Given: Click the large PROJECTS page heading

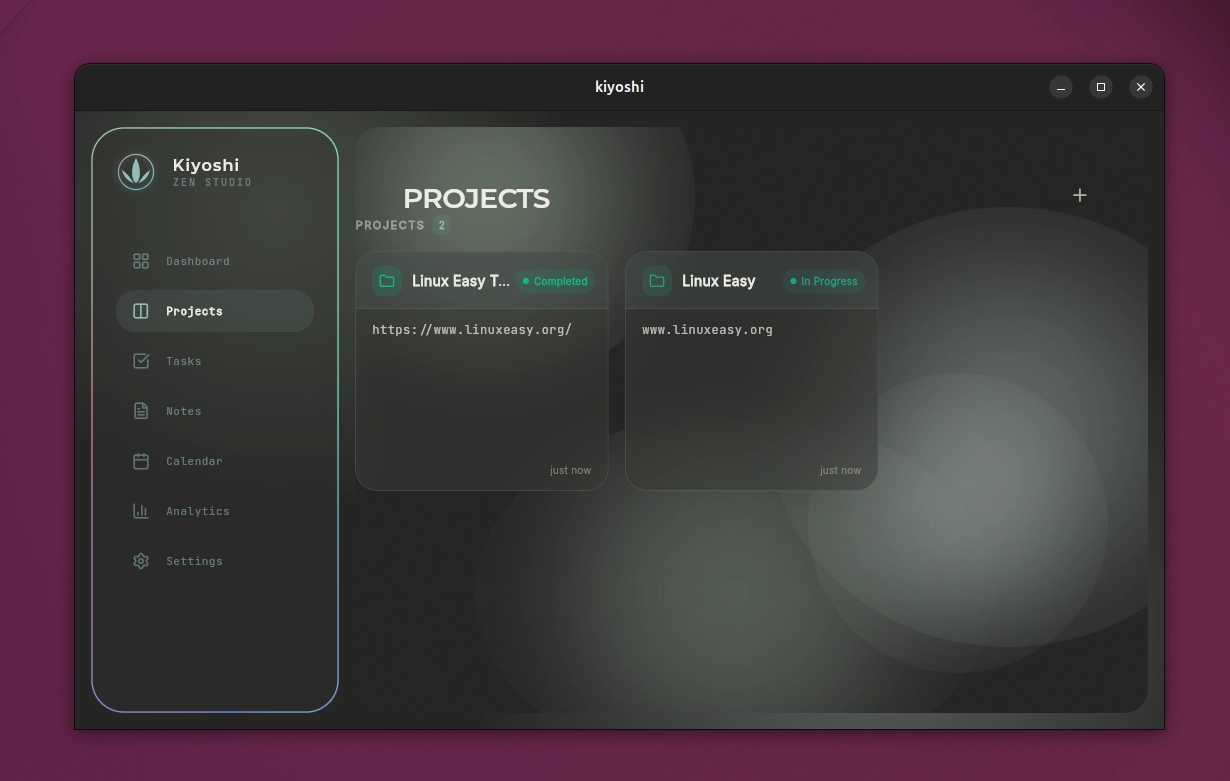Looking at the screenshot, I should coord(476,198).
